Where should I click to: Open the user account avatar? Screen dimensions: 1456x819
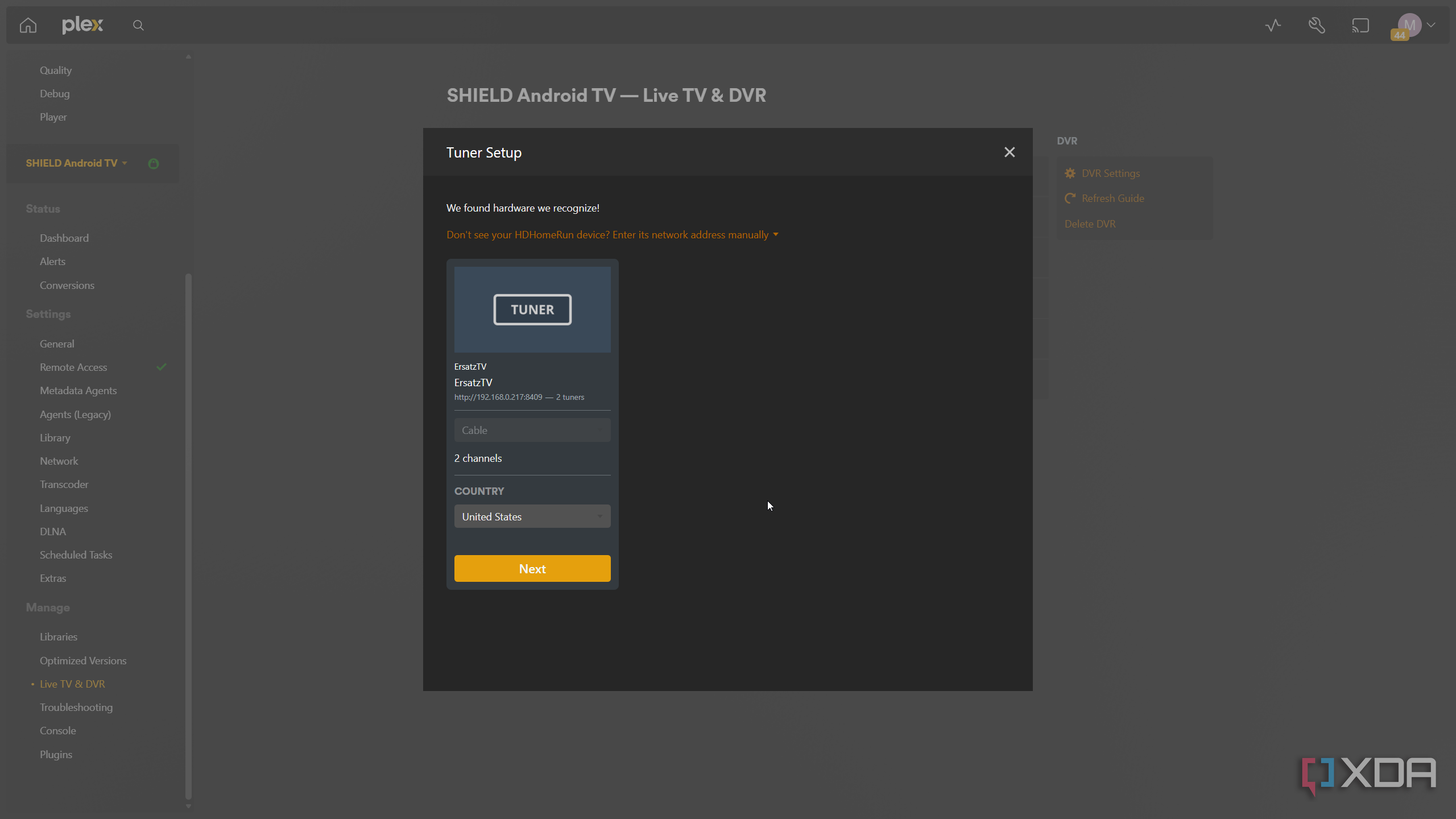point(1409,25)
